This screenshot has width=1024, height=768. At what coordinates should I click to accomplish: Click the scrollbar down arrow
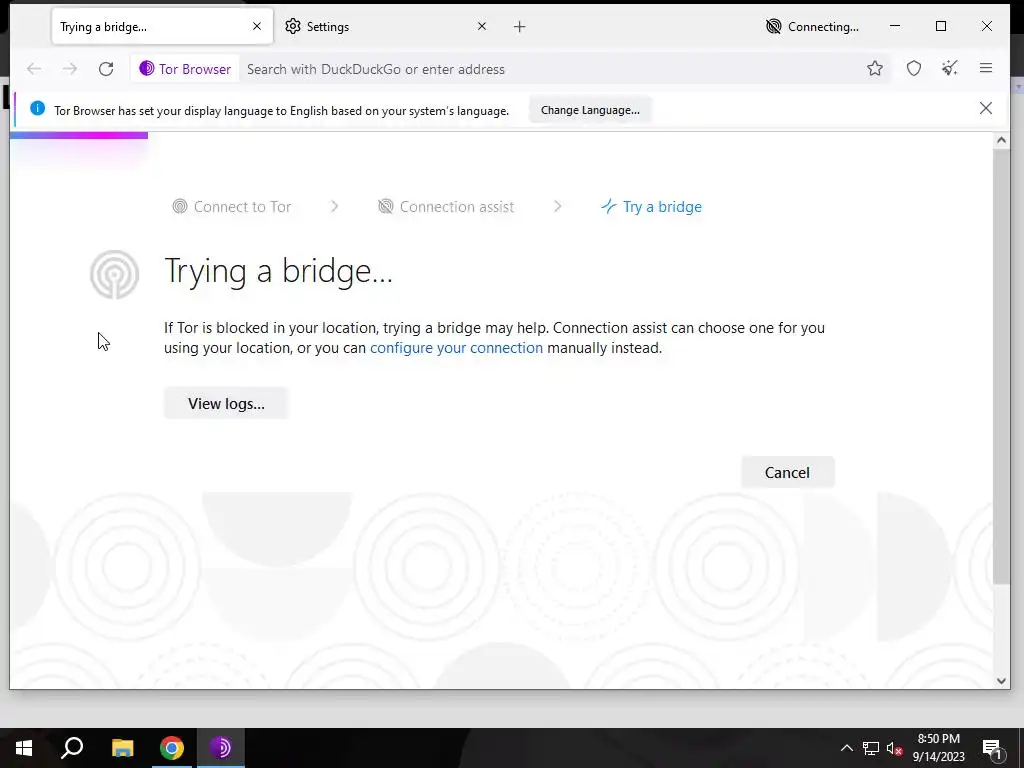pyautogui.click(x=1001, y=680)
